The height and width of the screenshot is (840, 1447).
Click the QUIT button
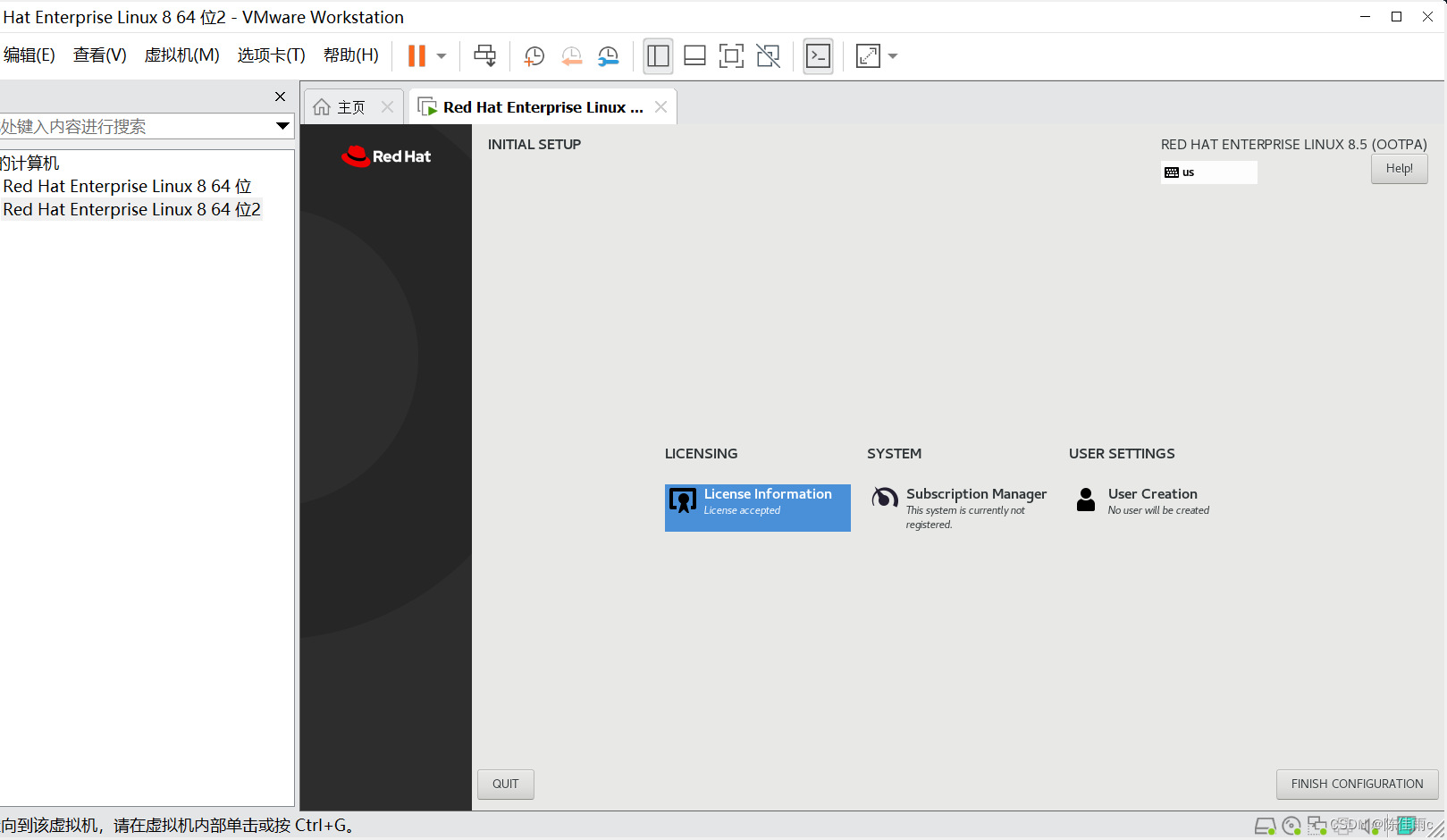click(505, 784)
